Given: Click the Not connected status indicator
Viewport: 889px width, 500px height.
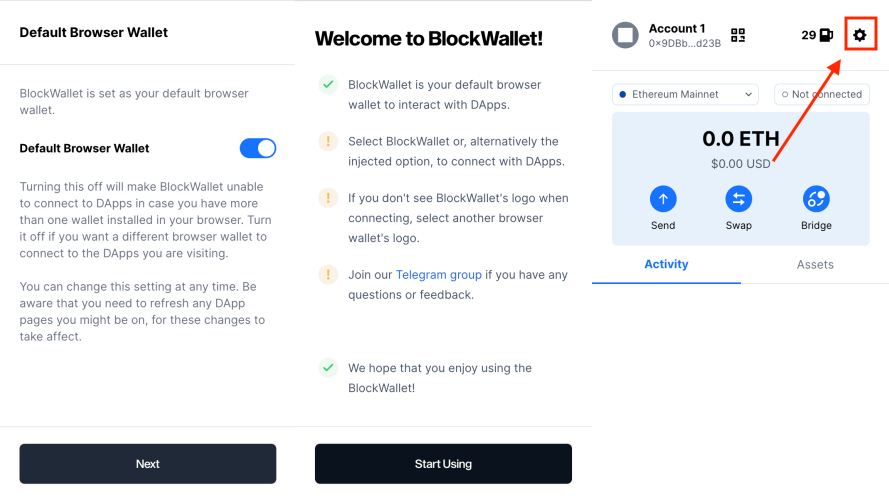Looking at the screenshot, I should click(x=821, y=94).
